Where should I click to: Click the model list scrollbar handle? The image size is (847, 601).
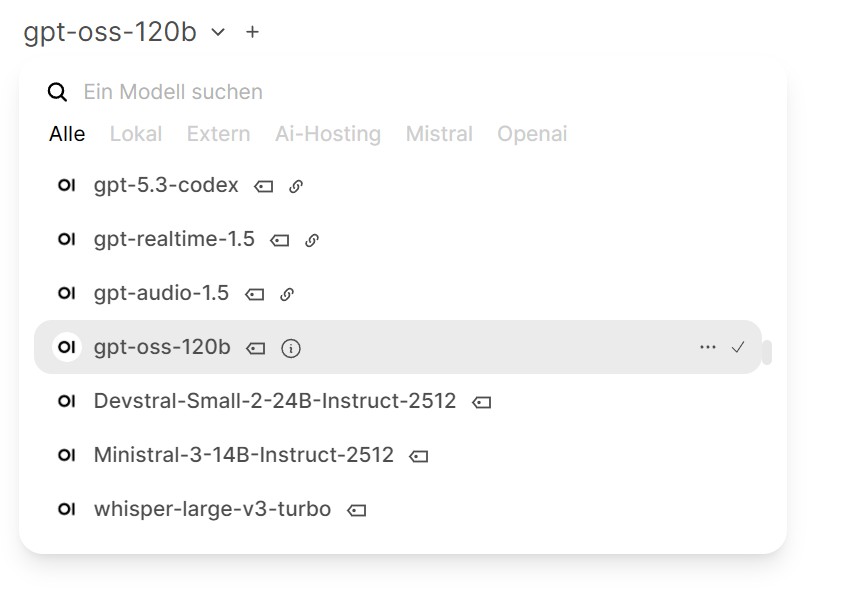pyautogui.click(x=767, y=352)
